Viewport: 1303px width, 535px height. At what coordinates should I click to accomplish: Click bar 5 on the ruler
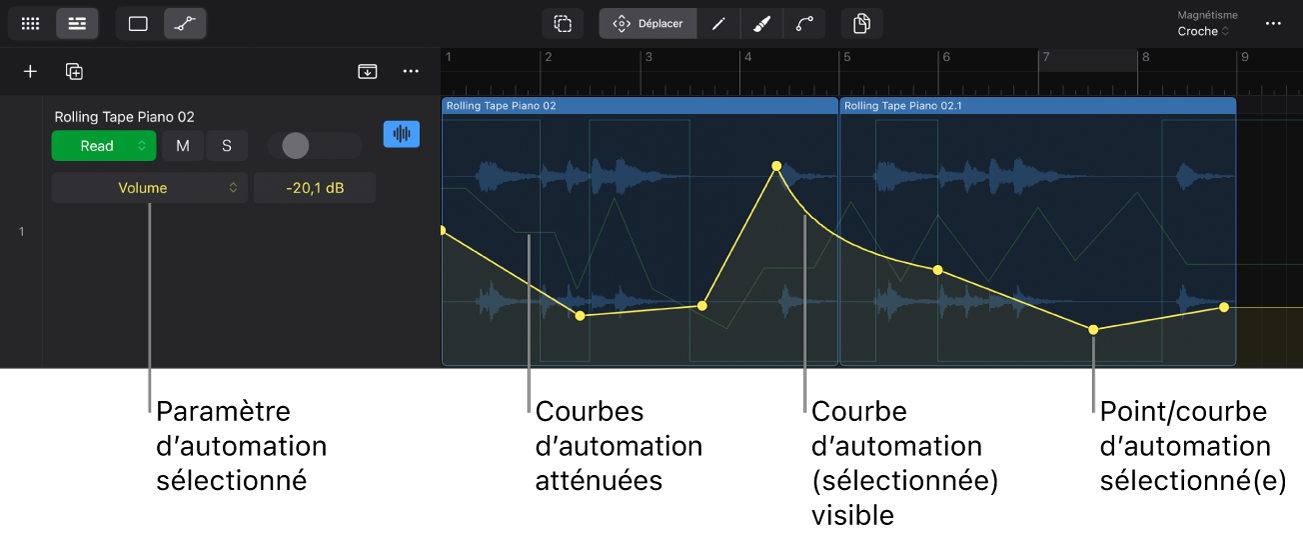[846, 58]
